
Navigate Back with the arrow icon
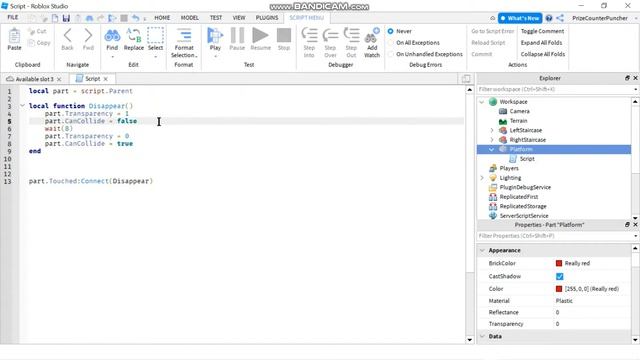(x=67, y=36)
